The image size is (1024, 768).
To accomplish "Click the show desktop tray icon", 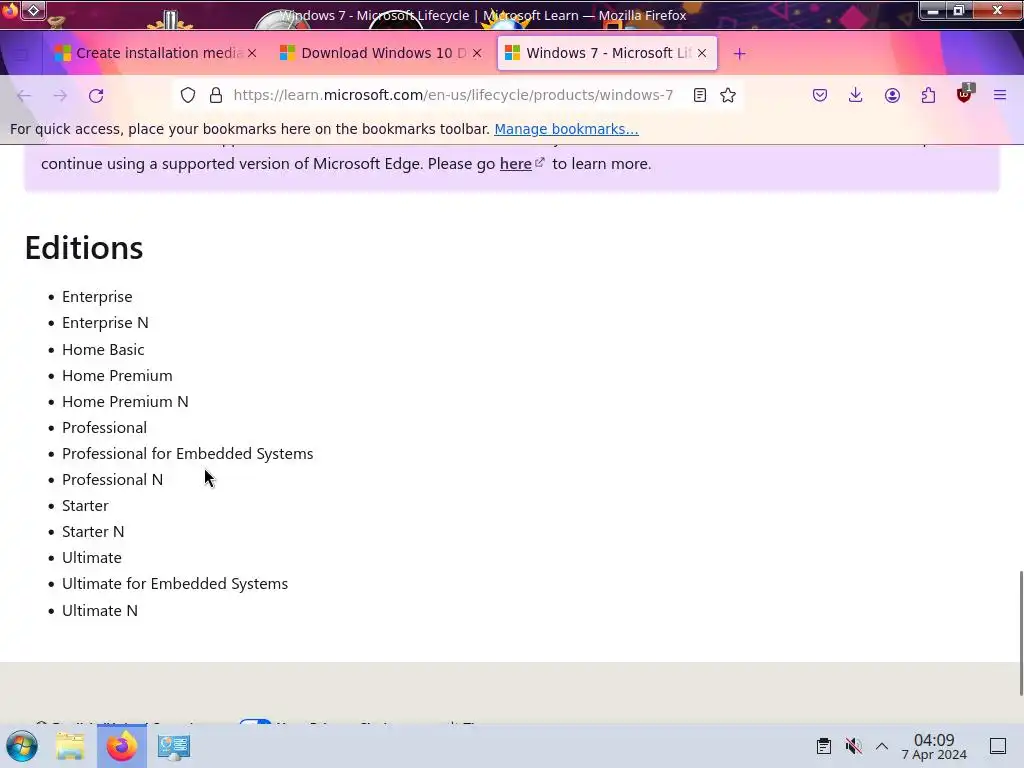I will pos(998,746).
